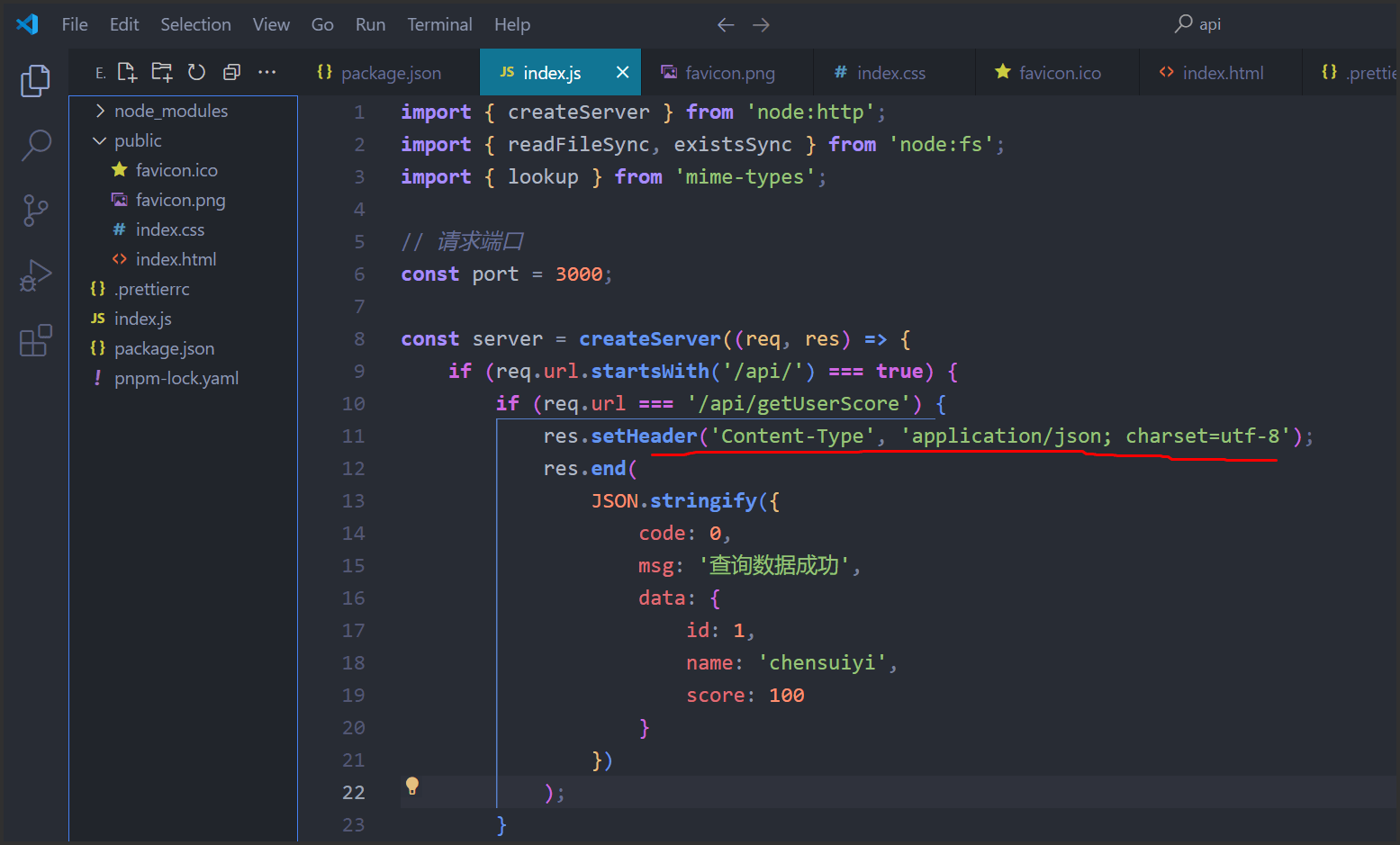Go back with the left arrow
Viewport: 1400px width, 845px height.
(x=726, y=25)
